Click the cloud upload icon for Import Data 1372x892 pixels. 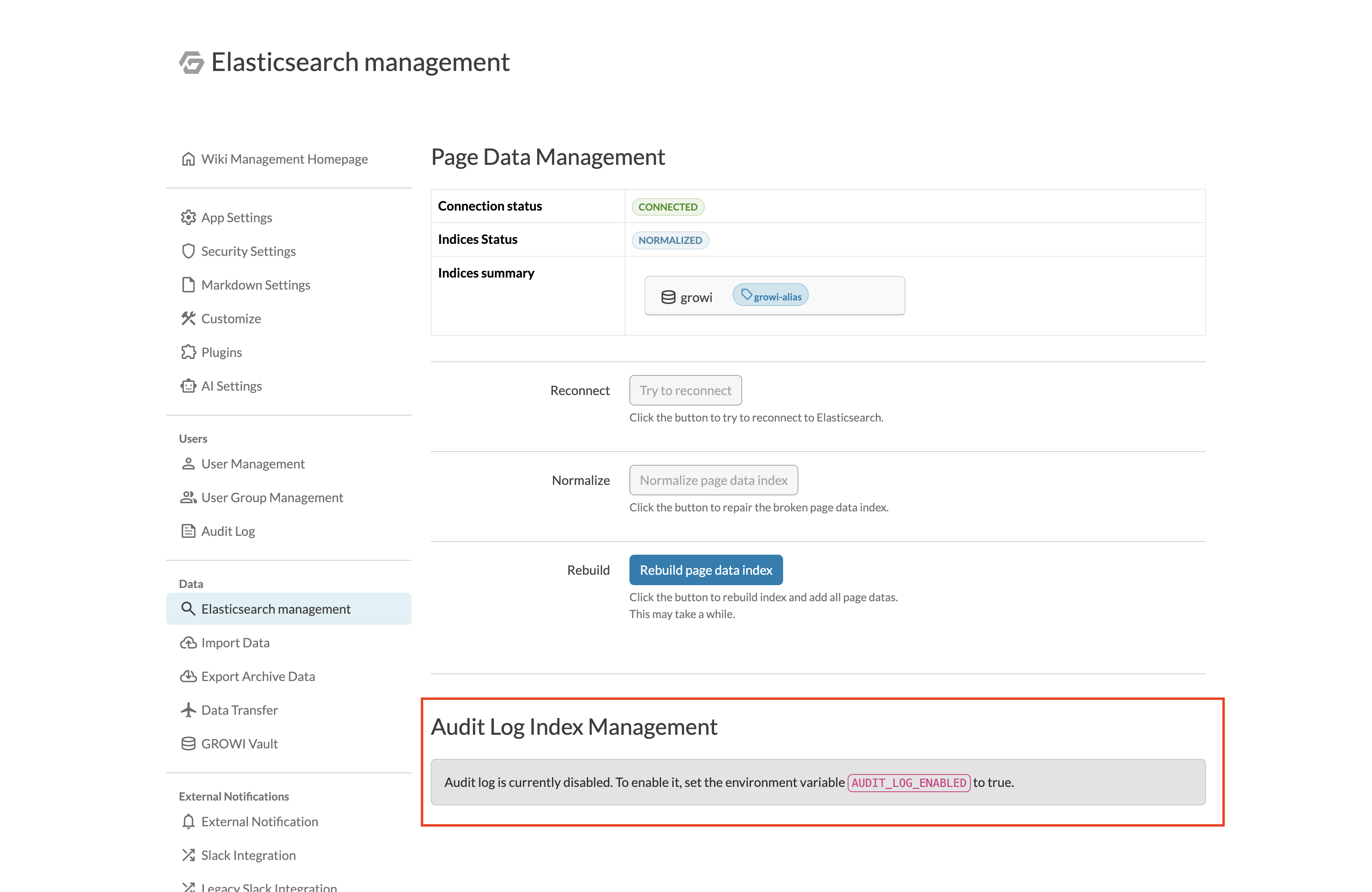(188, 643)
